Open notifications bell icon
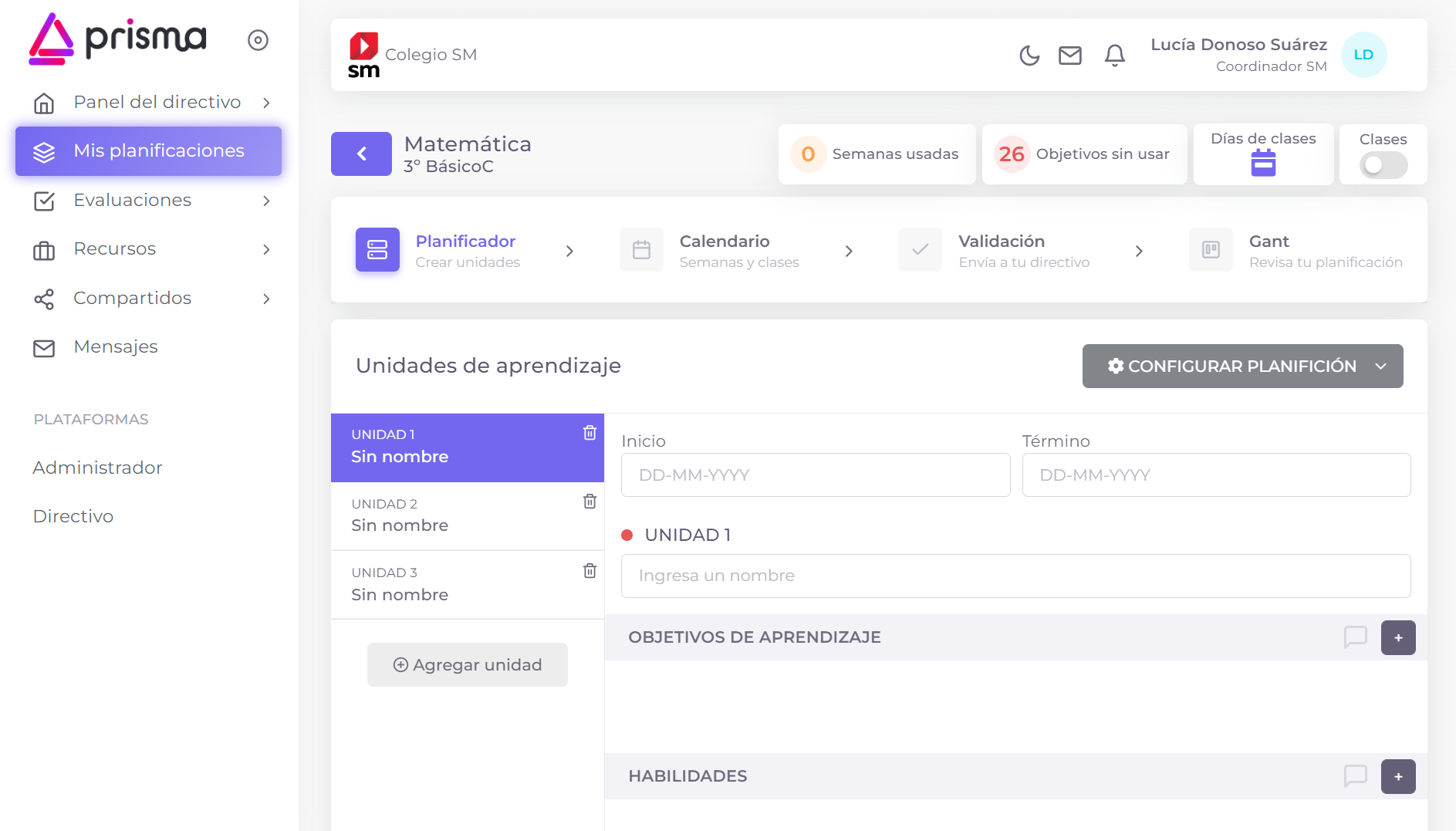This screenshot has width=1456, height=831. pos(1114,56)
